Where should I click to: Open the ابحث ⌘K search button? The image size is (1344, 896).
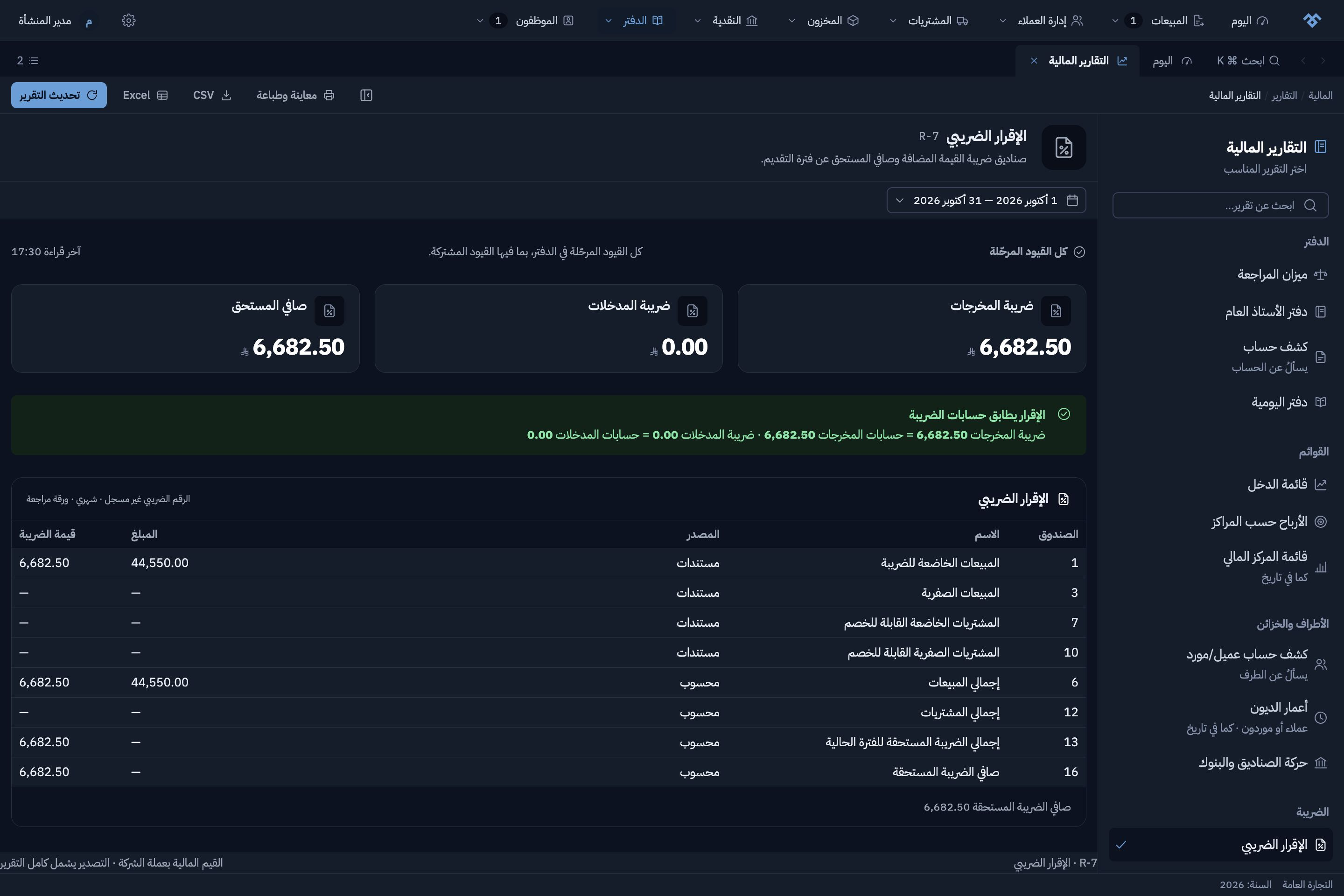[x=1248, y=61]
